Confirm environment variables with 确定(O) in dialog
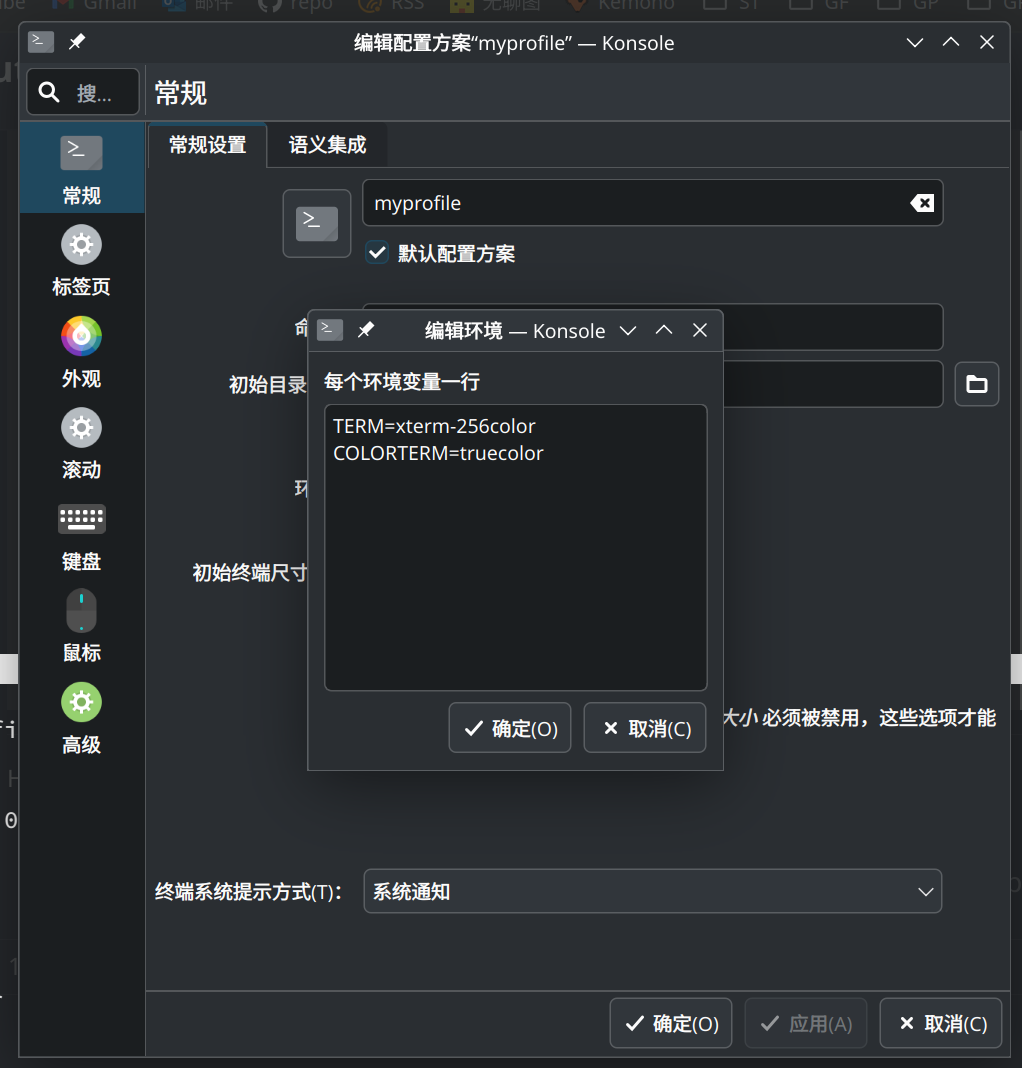Screen dimensions: 1022x1068 pos(510,728)
